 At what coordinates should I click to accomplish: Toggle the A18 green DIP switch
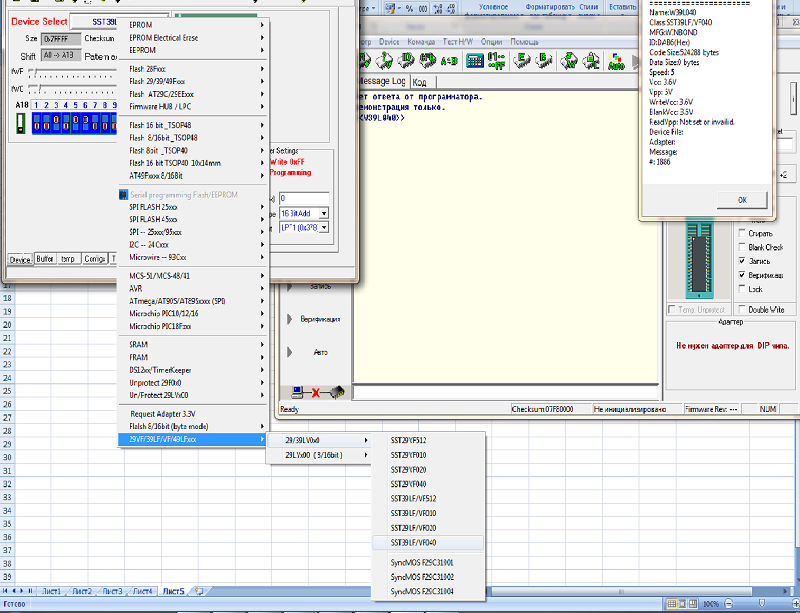[x=20, y=124]
